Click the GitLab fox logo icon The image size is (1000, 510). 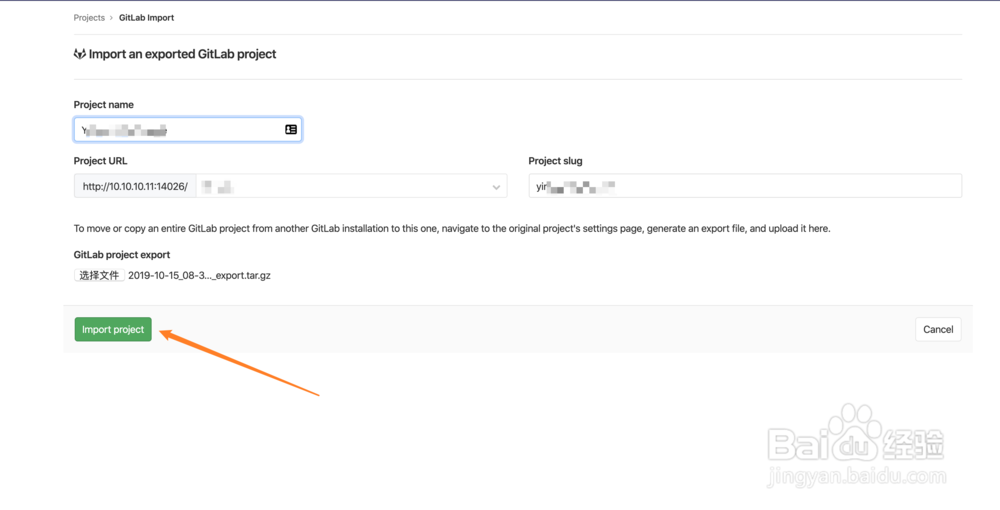[x=80, y=54]
